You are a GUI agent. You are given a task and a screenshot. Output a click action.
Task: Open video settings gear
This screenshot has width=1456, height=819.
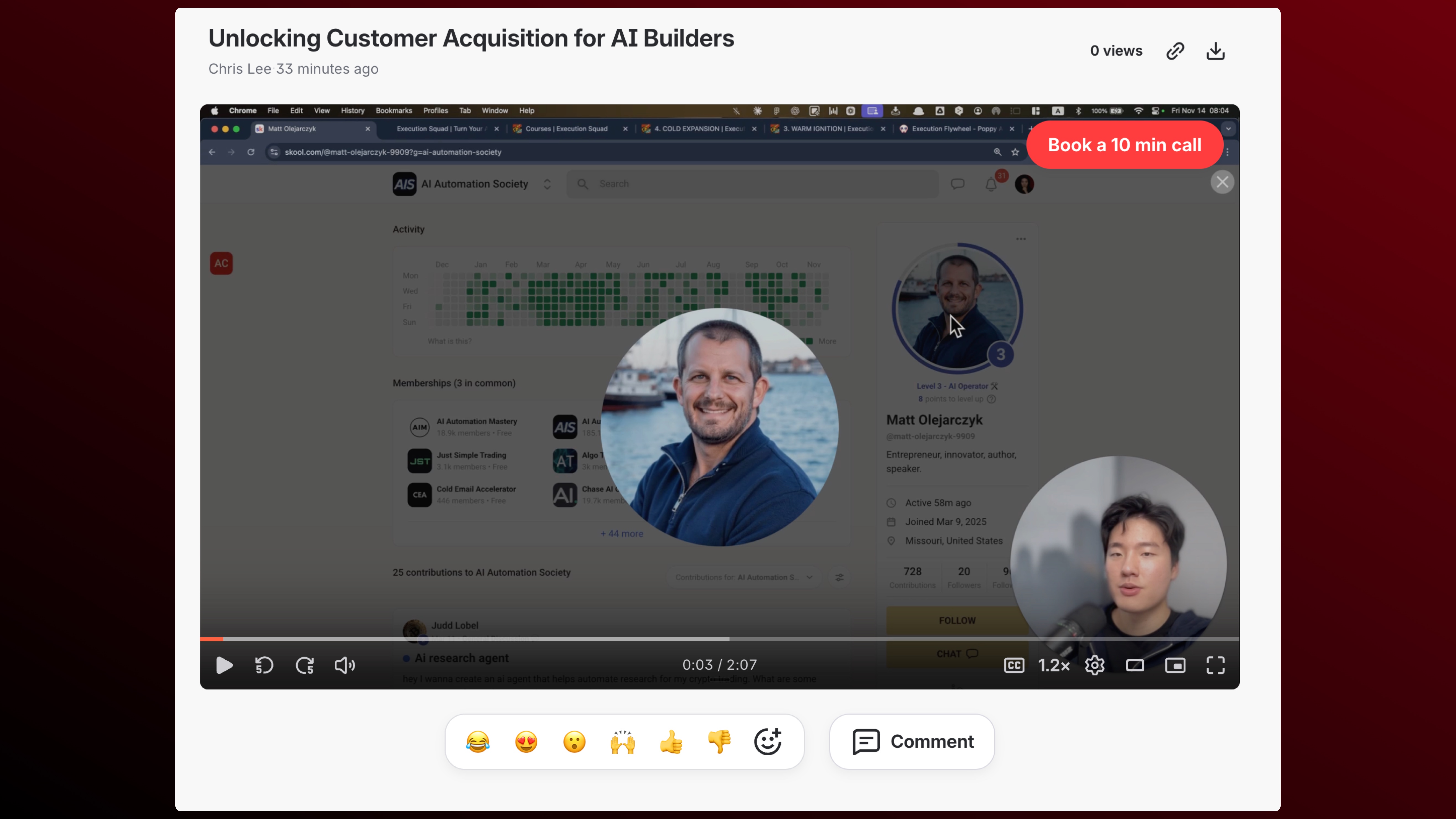tap(1095, 665)
